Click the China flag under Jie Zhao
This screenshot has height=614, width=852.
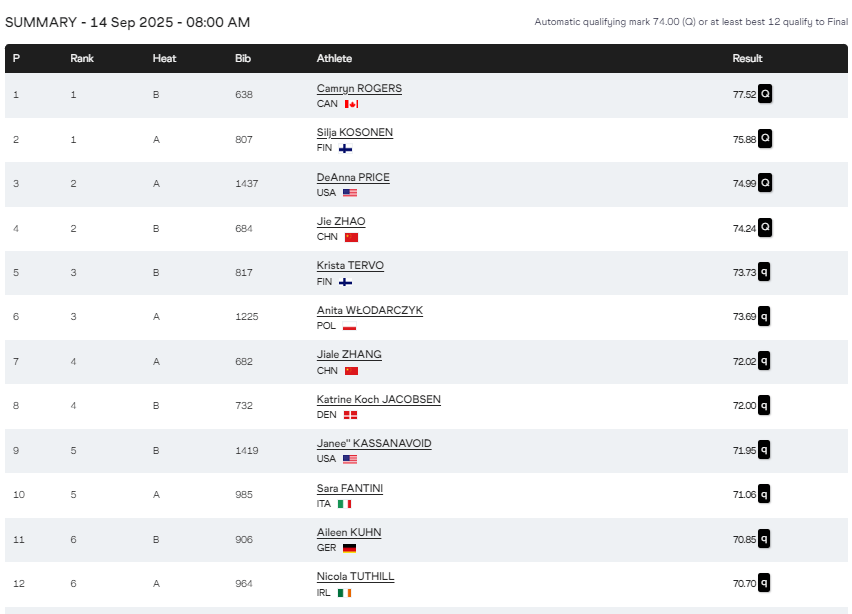(352, 237)
